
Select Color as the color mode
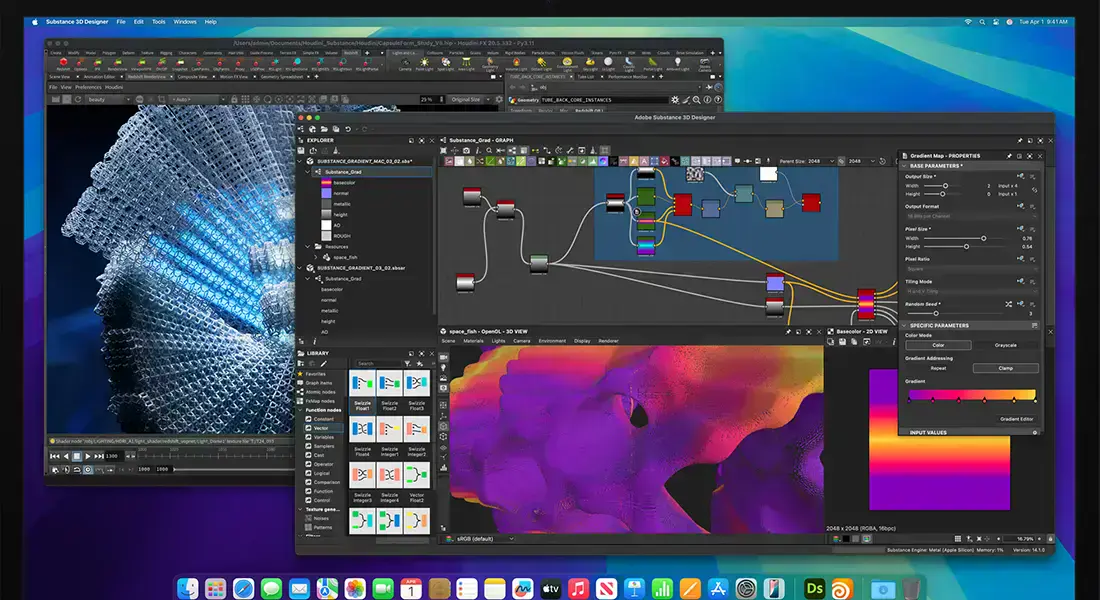click(939, 345)
